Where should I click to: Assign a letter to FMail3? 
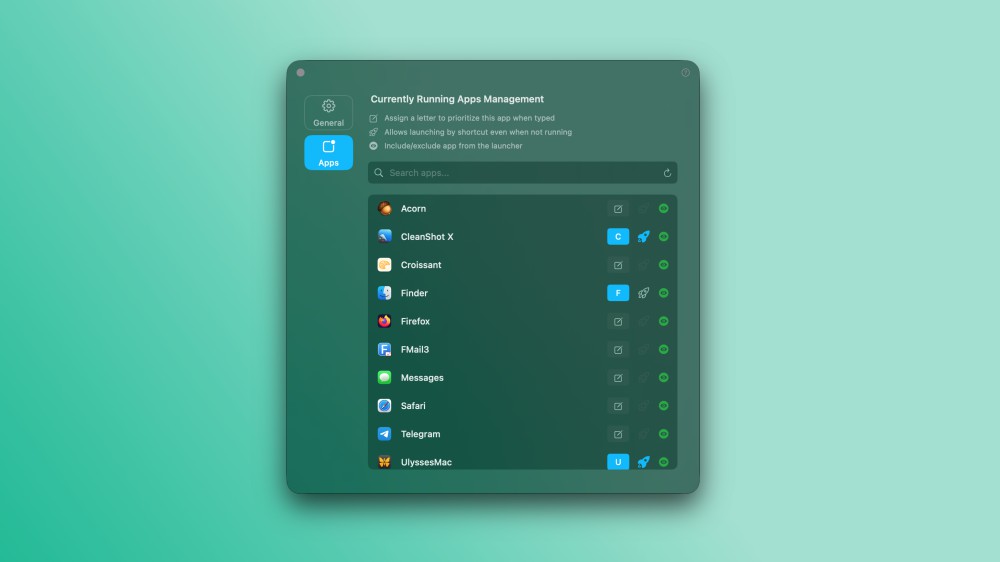click(618, 350)
